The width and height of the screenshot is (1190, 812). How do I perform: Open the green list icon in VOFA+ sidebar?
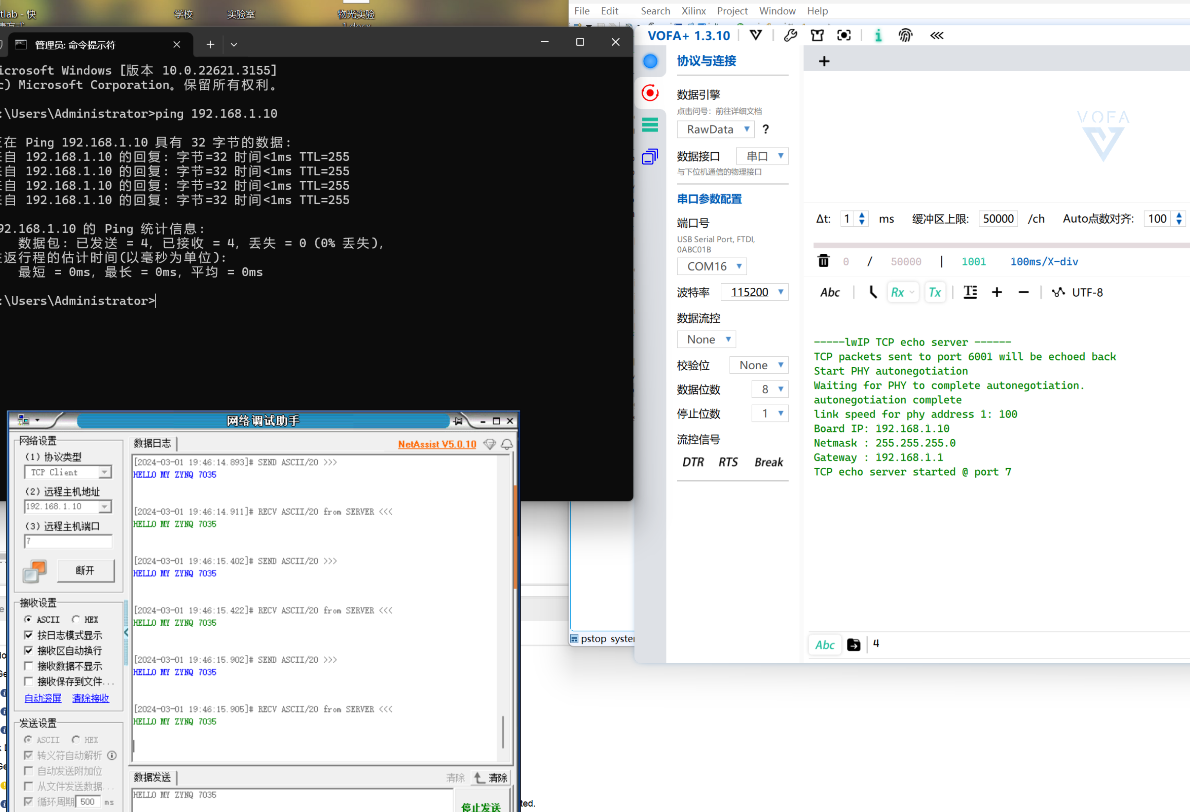click(650, 124)
